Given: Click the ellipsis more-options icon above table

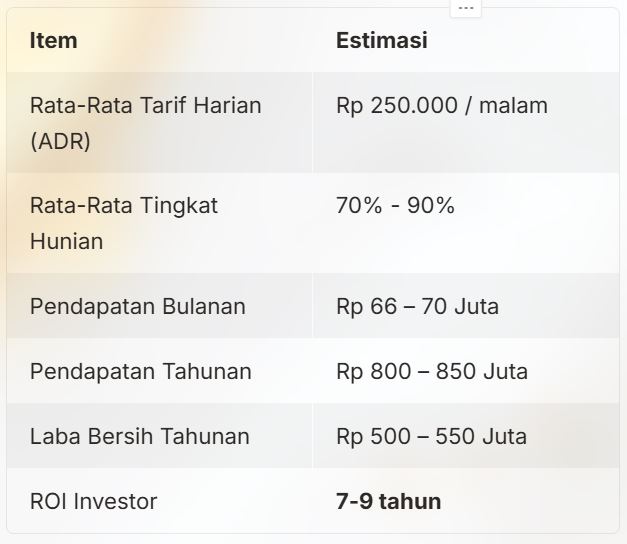Looking at the screenshot, I should [x=465, y=6].
